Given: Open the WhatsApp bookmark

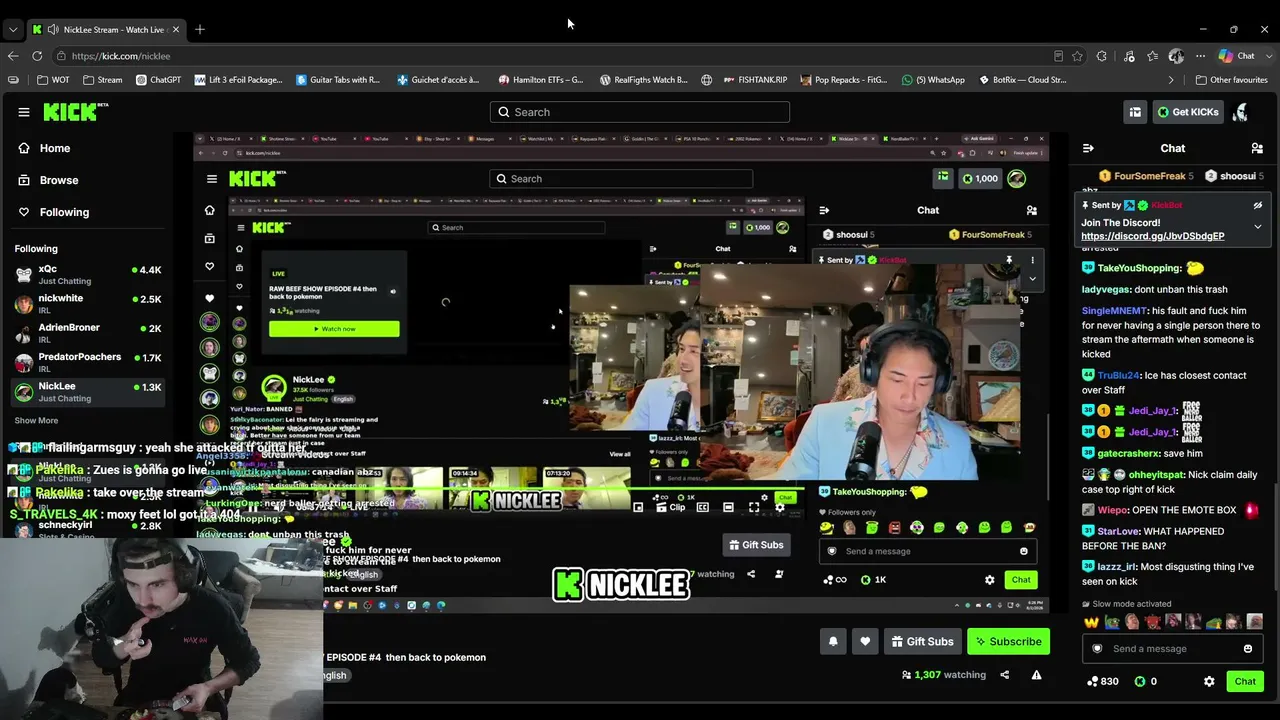Looking at the screenshot, I should [x=933, y=80].
